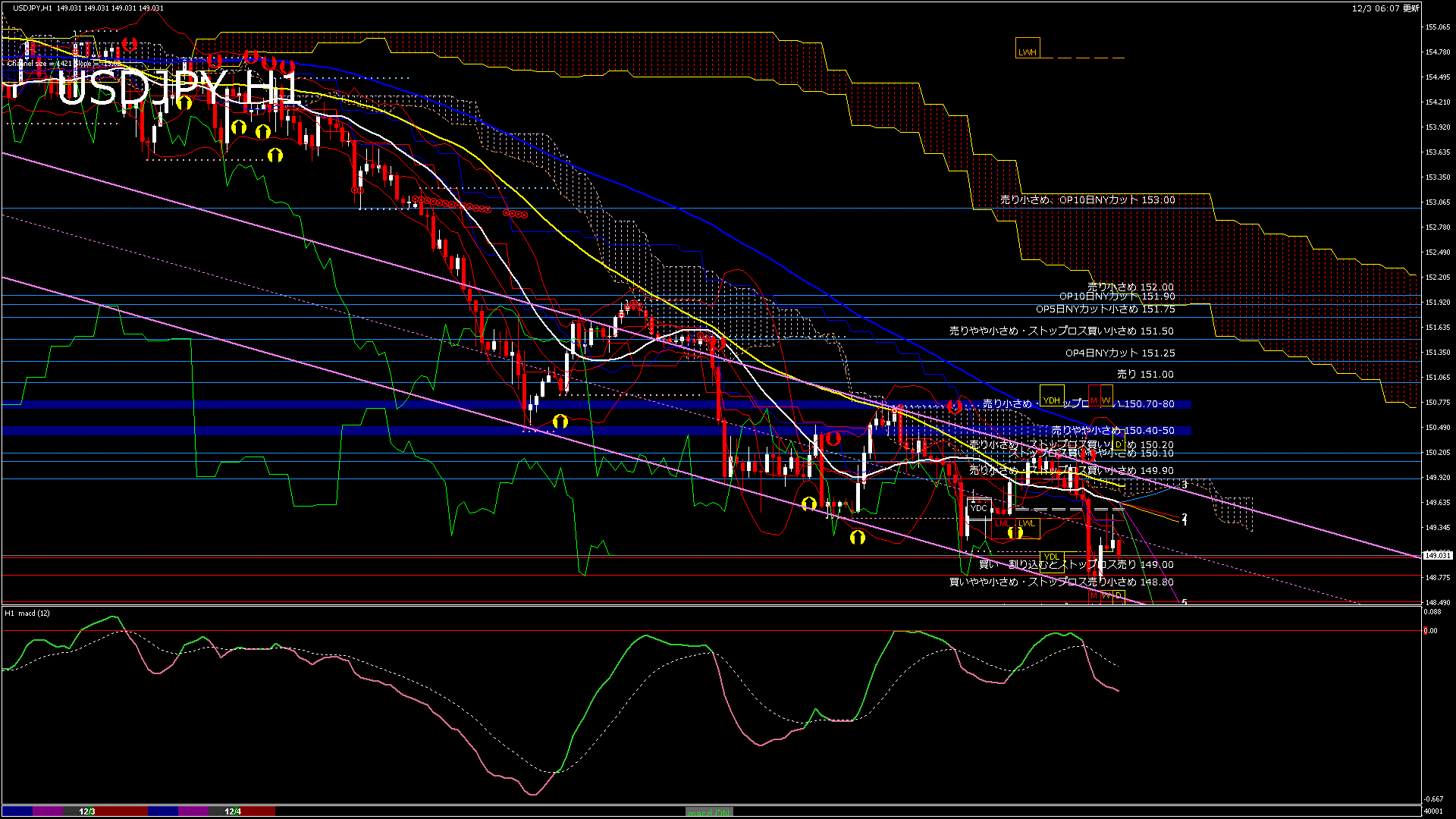Click MACD scale value 0.088
The height and width of the screenshot is (819, 1456).
click(x=1432, y=611)
